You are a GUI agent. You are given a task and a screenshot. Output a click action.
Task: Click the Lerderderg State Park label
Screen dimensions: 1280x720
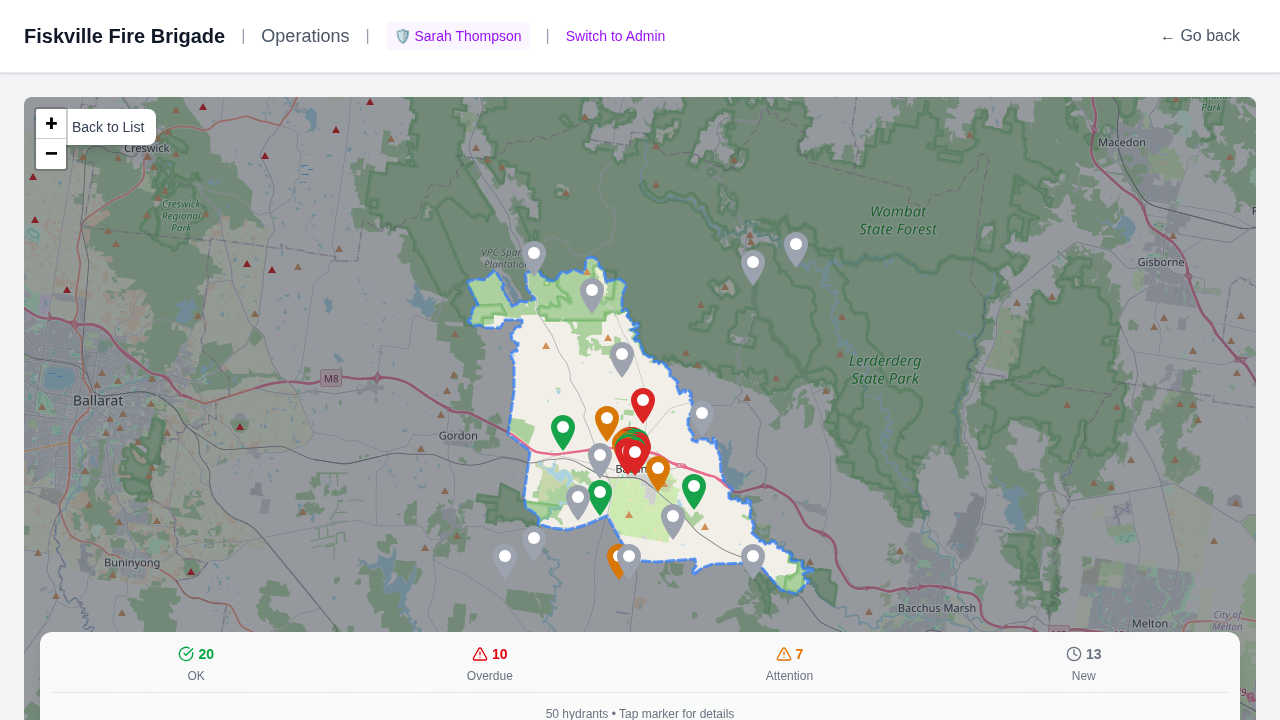coord(885,369)
